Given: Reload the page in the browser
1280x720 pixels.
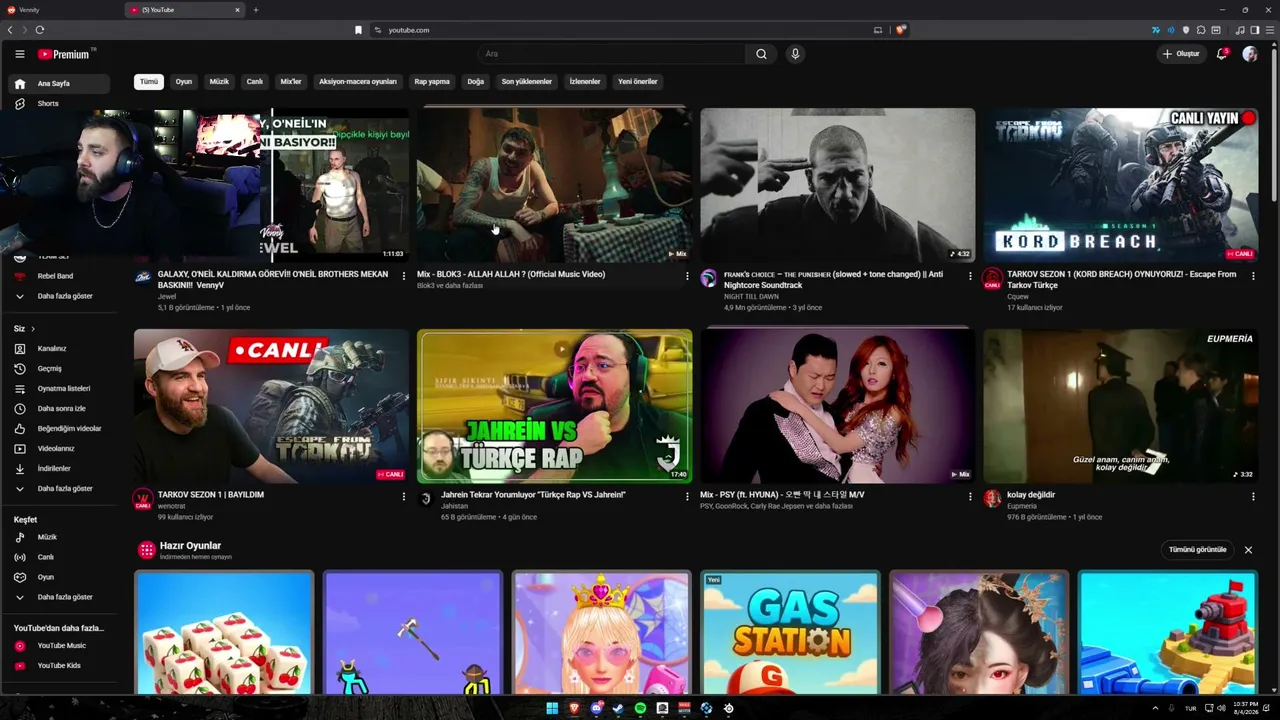Looking at the screenshot, I should [40, 30].
